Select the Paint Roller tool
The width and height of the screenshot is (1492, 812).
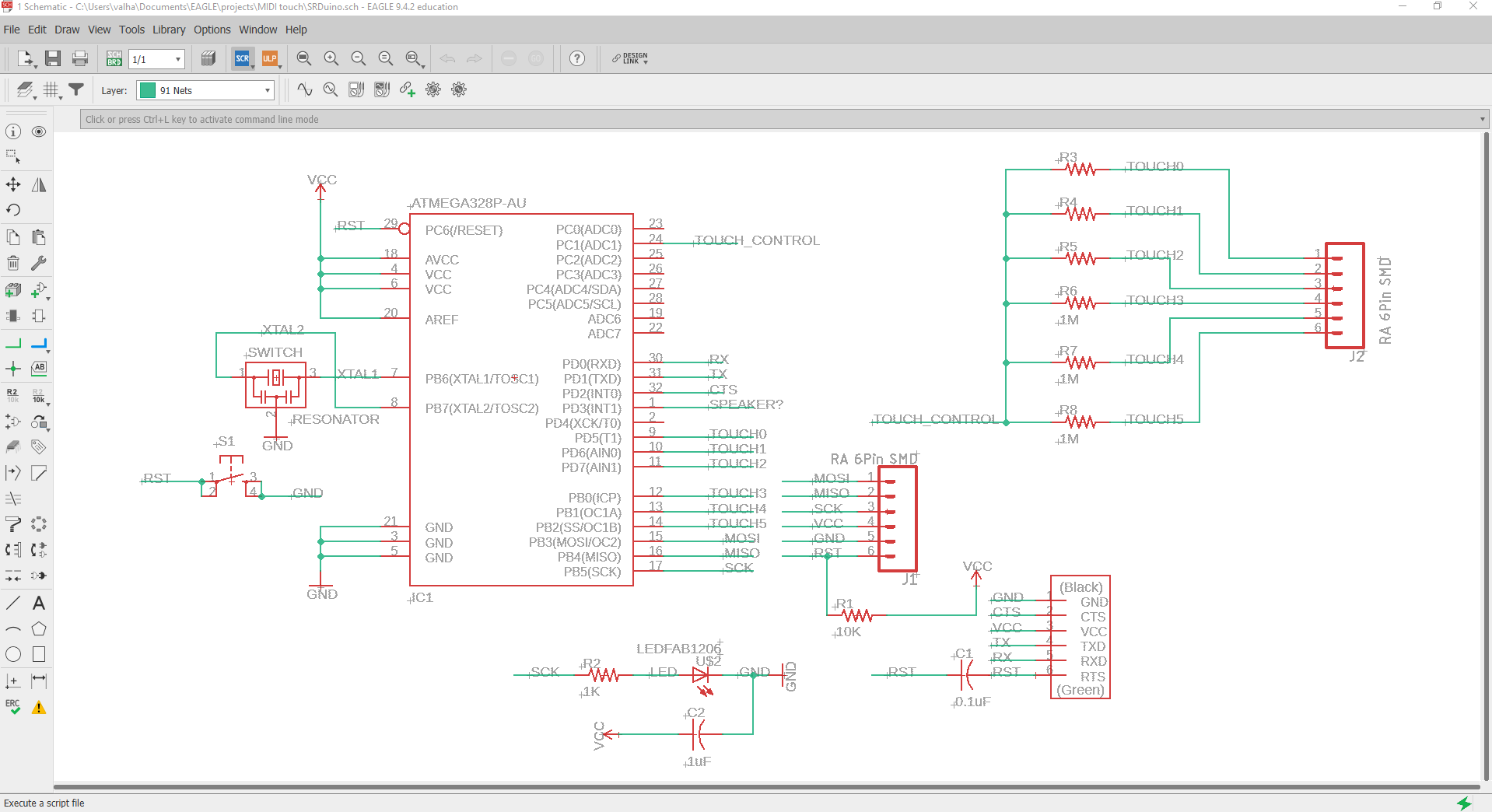[x=13, y=524]
